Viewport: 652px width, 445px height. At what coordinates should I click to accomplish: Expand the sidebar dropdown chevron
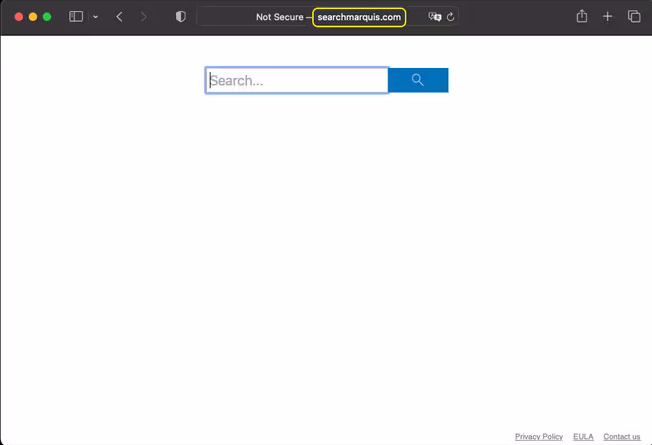point(95,17)
